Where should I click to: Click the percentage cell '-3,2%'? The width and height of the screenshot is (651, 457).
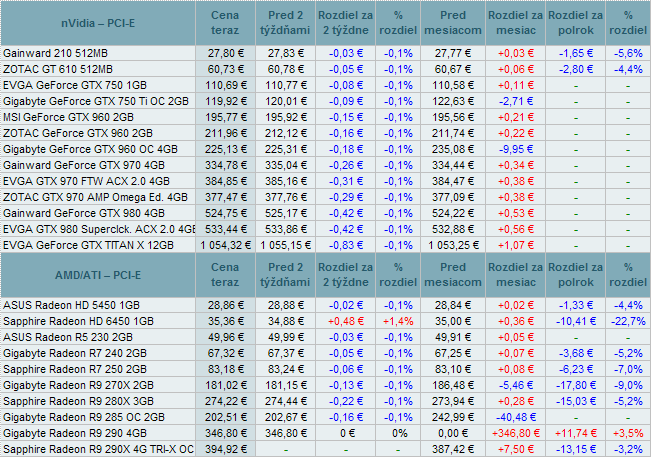tap(628, 449)
